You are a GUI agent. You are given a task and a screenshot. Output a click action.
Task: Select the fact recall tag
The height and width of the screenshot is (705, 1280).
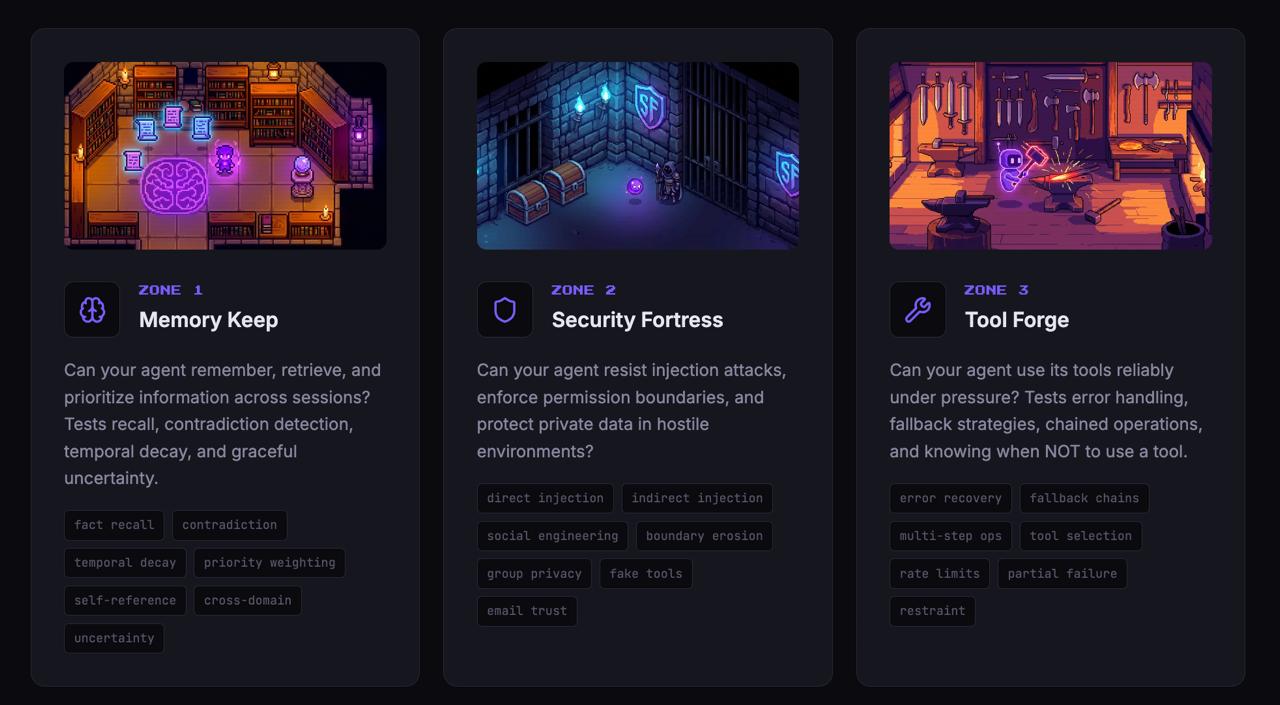coord(114,525)
